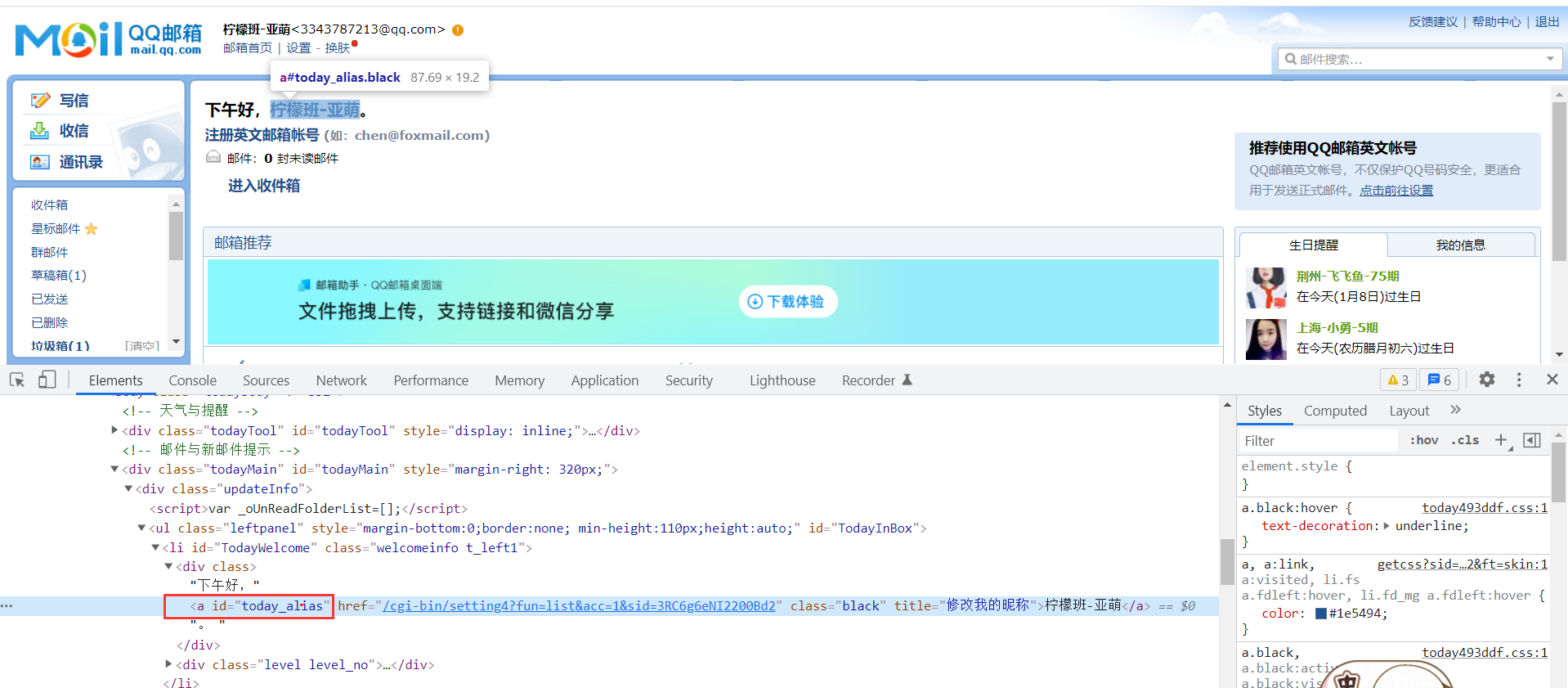Collapse the TodayWelcome li node
The image size is (1568, 688).
pyautogui.click(x=155, y=548)
